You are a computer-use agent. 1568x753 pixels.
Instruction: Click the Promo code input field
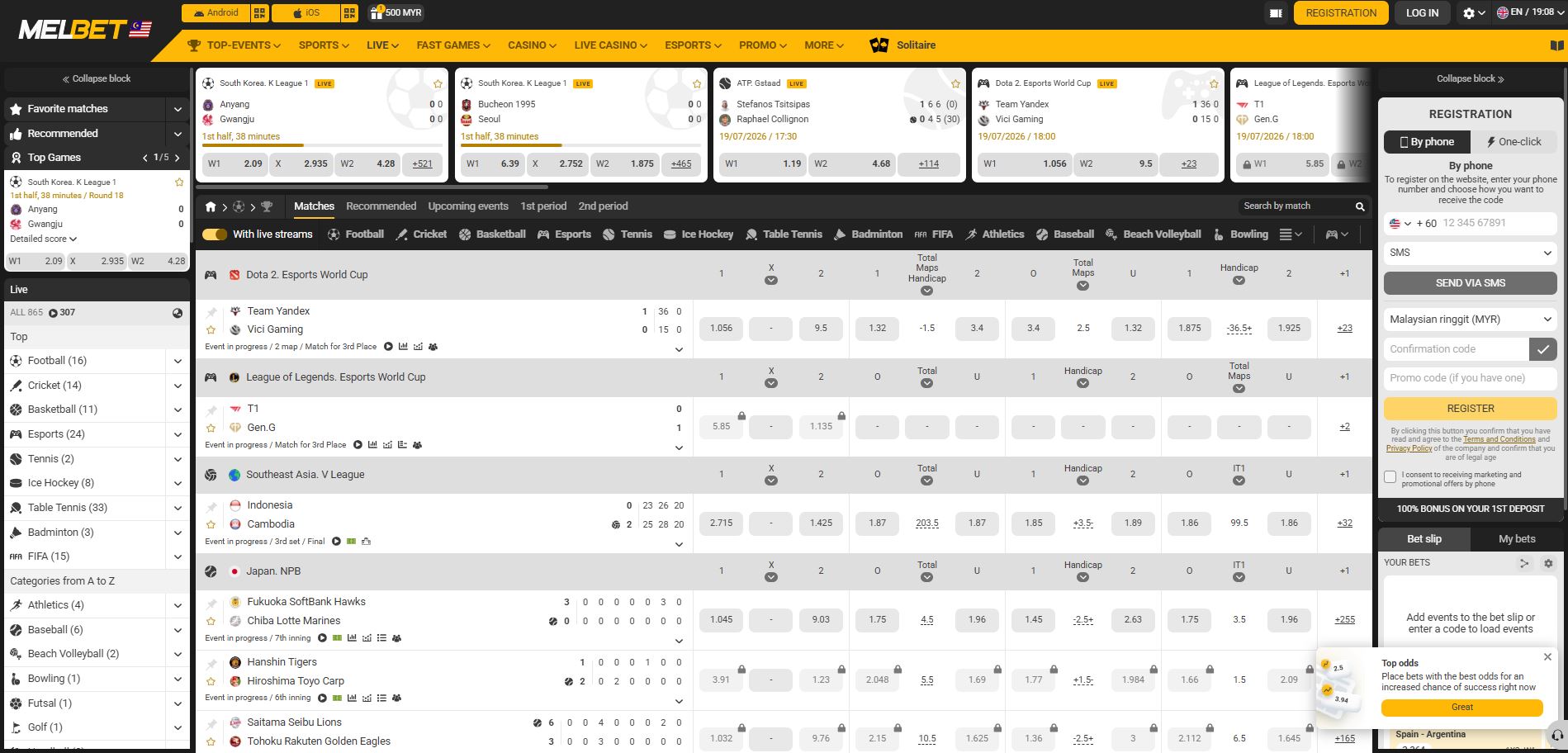(1470, 378)
